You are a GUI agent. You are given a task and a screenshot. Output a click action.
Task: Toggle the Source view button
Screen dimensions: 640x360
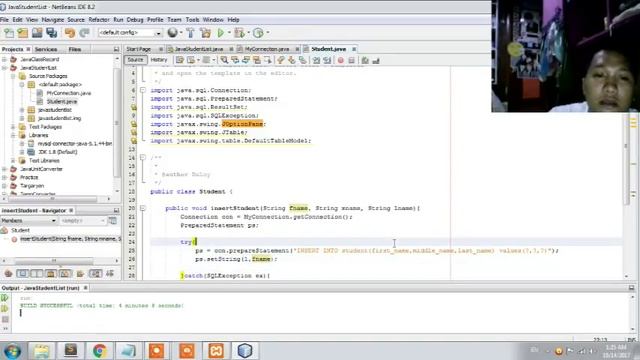[x=135, y=60]
